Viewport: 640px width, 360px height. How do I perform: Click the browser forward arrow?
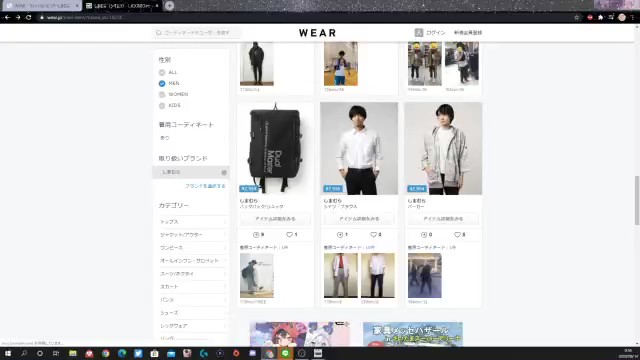tap(18, 18)
